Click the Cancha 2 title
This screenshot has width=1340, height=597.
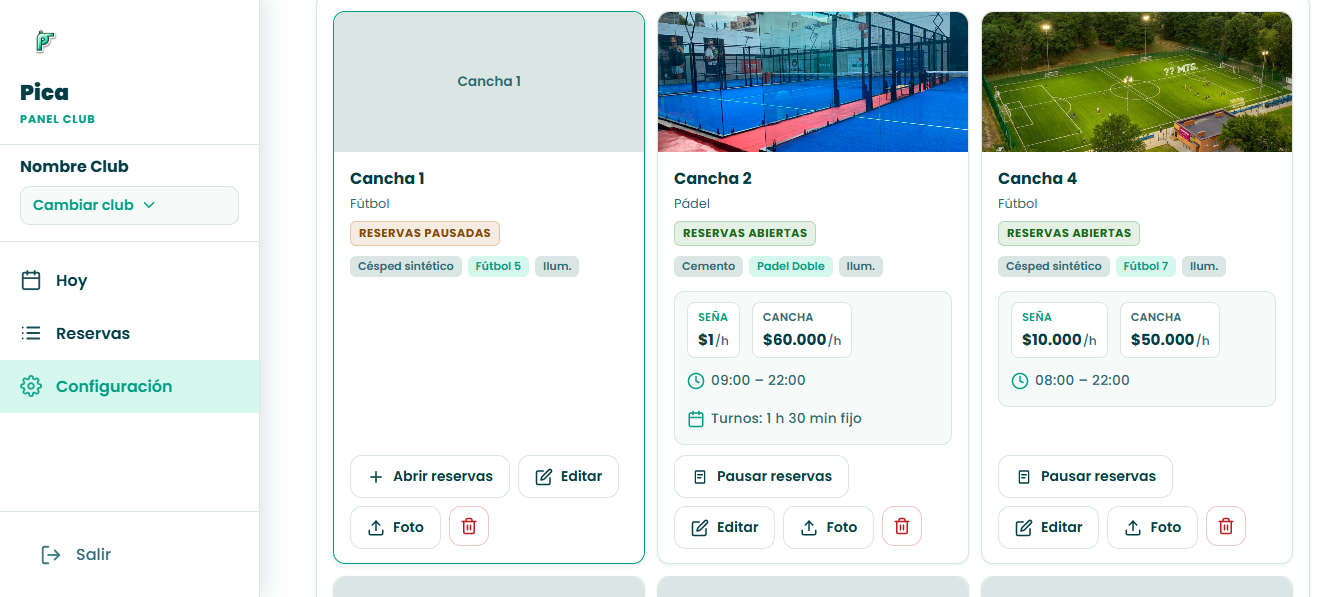[x=713, y=179]
